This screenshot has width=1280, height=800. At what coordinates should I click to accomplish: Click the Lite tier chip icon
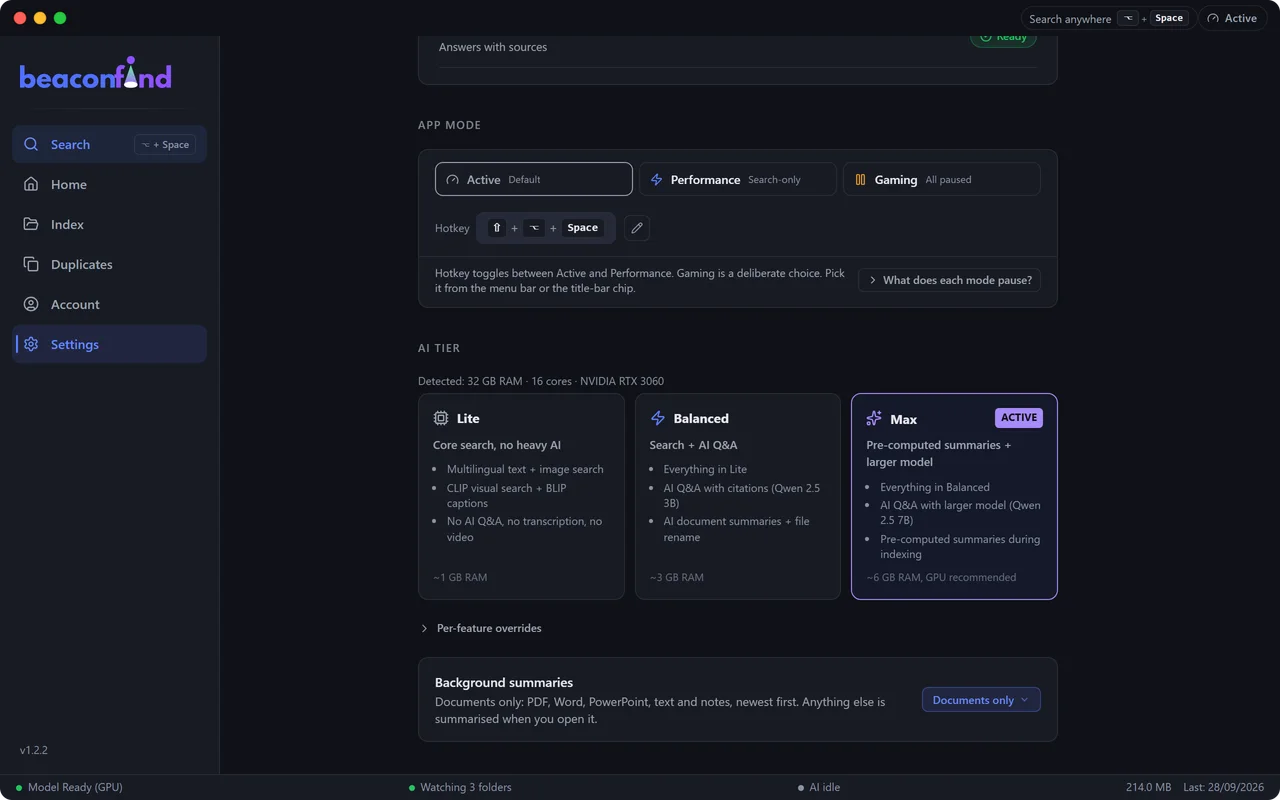pos(441,418)
